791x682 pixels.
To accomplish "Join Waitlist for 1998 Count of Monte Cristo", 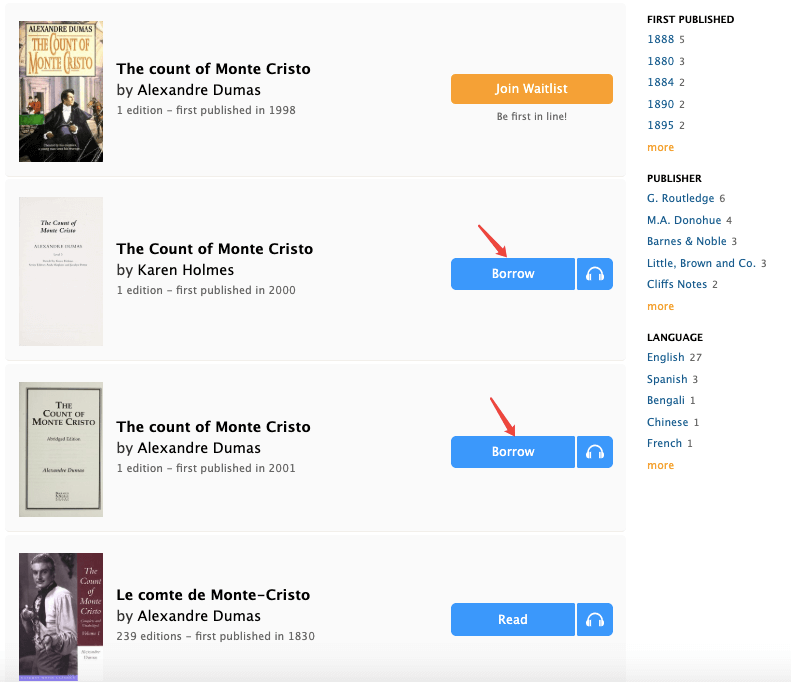I will click(x=531, y=89).
